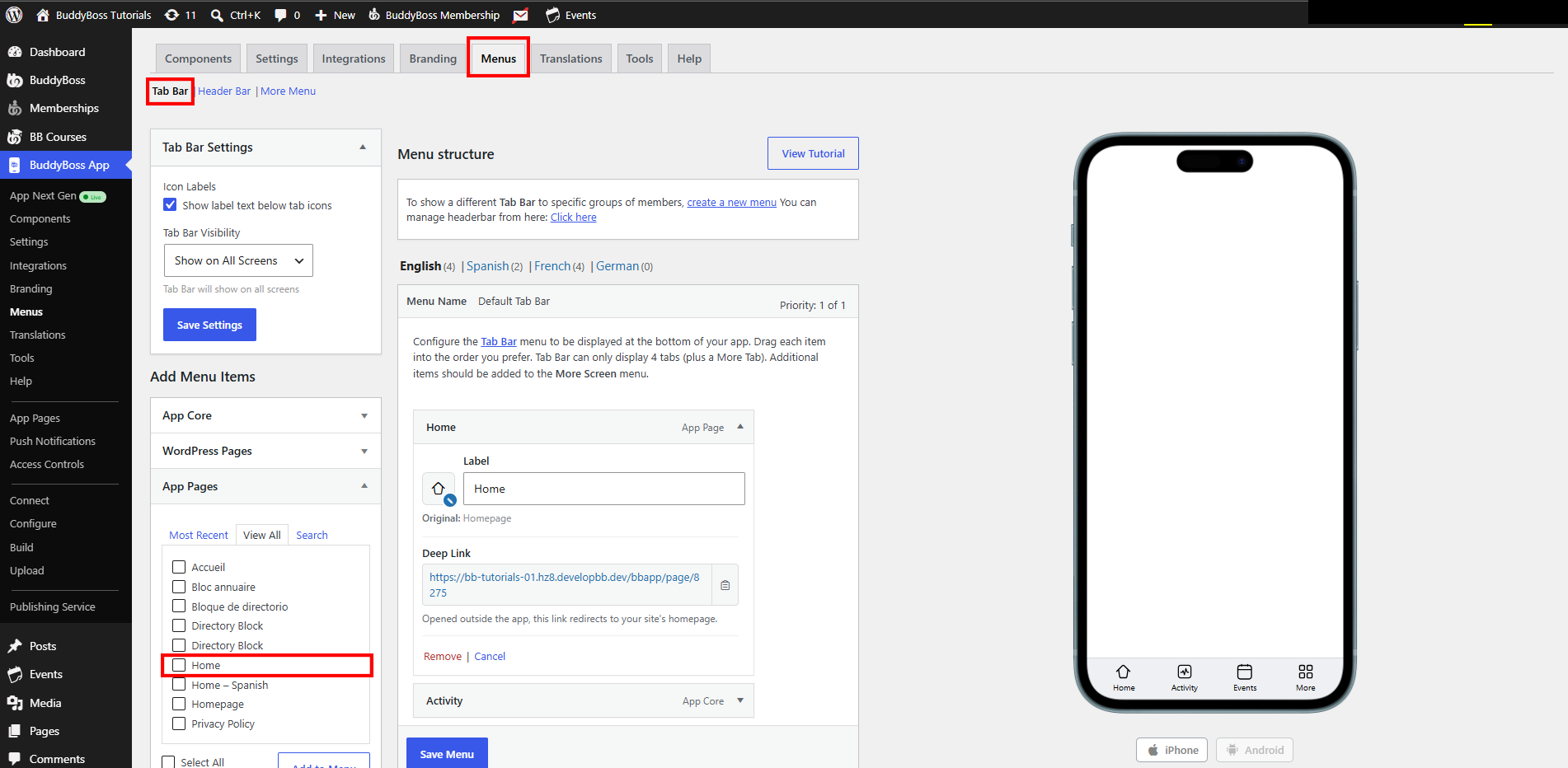The height and width of the screenshot is (768, 1568).
Task: Collapse the Tab Bar Settings panel
Action: point(363,148)
